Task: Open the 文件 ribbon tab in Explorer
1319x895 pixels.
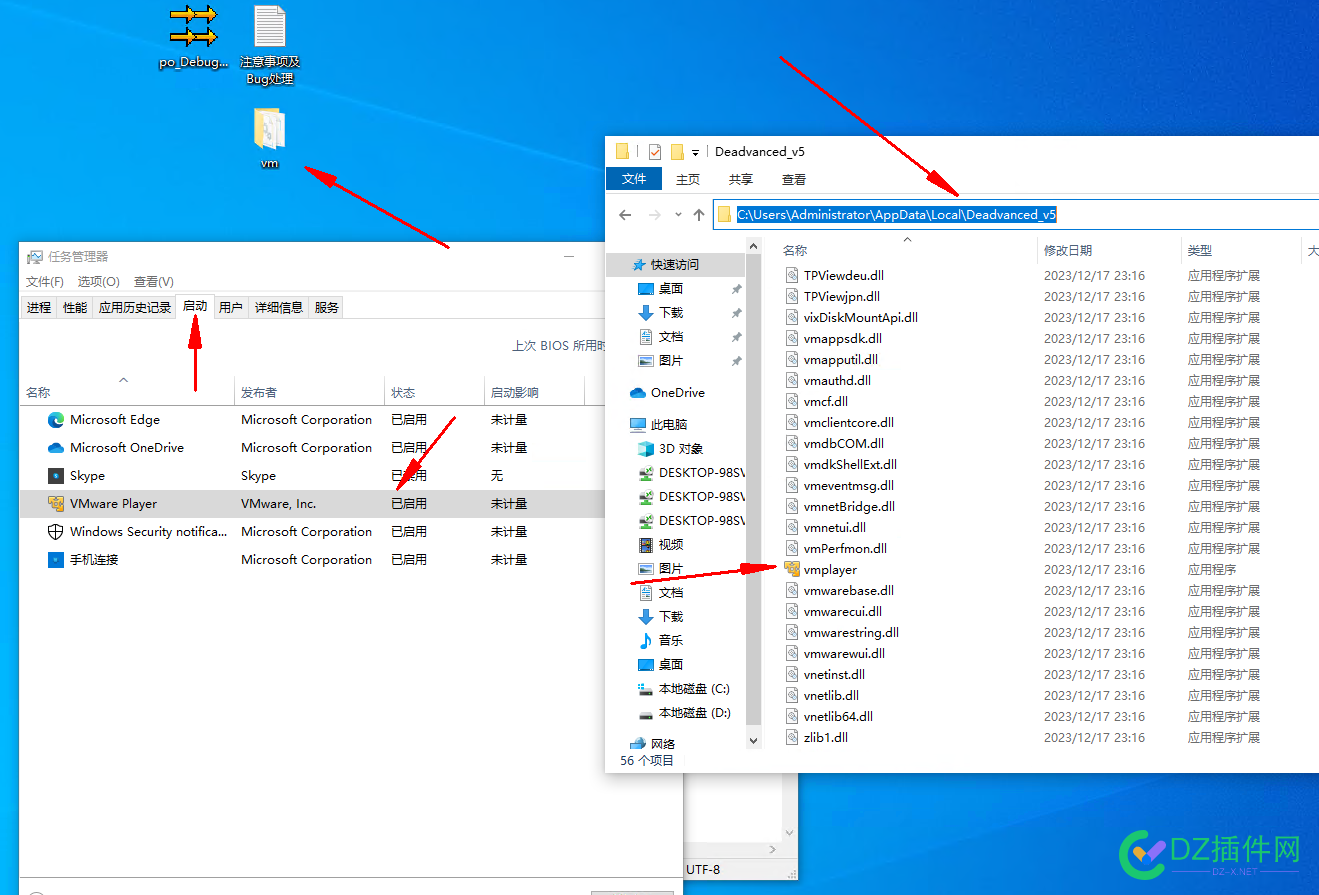Action: 634,179
